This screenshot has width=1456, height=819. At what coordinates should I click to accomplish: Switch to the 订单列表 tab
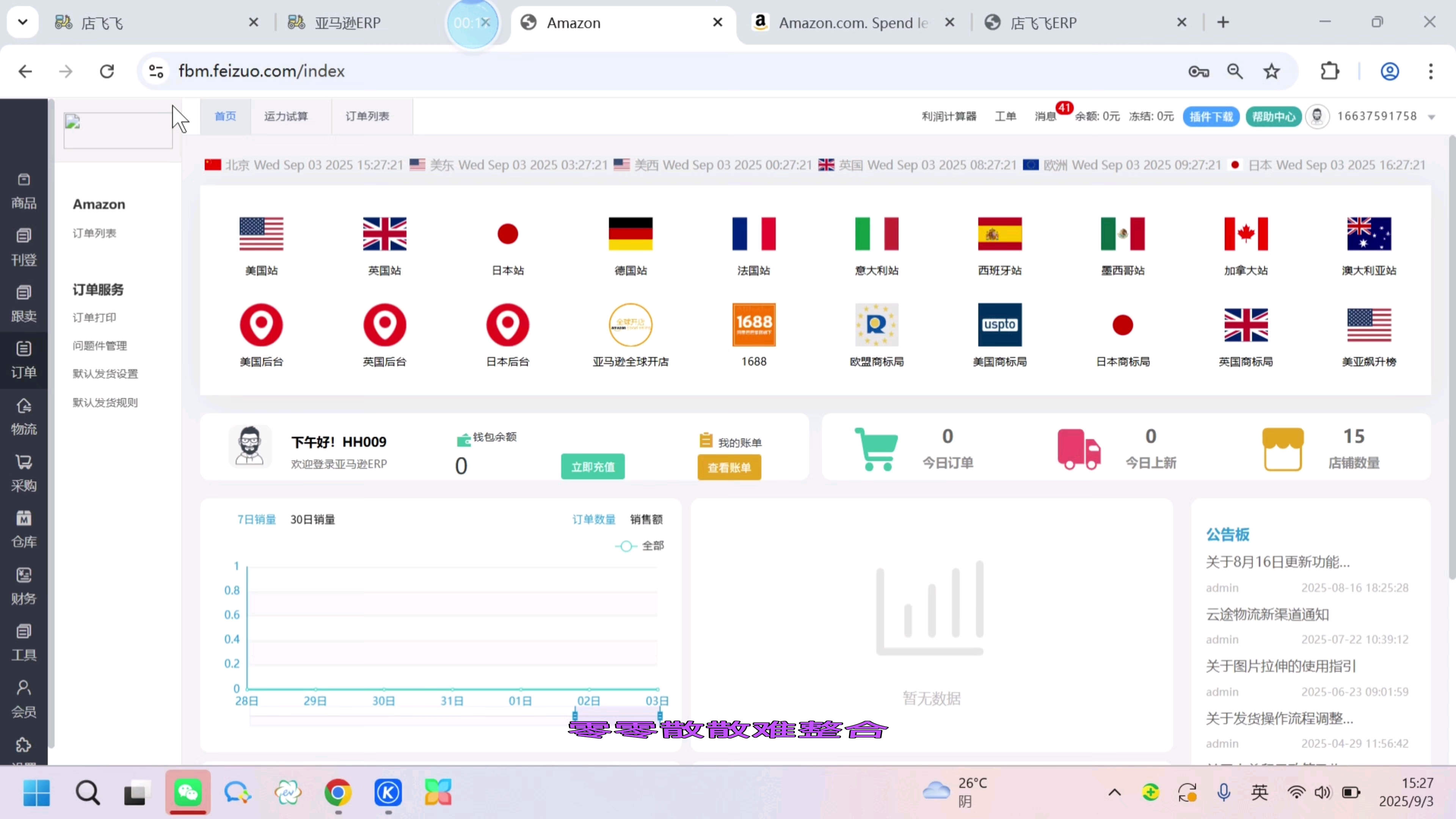point(367,116)
